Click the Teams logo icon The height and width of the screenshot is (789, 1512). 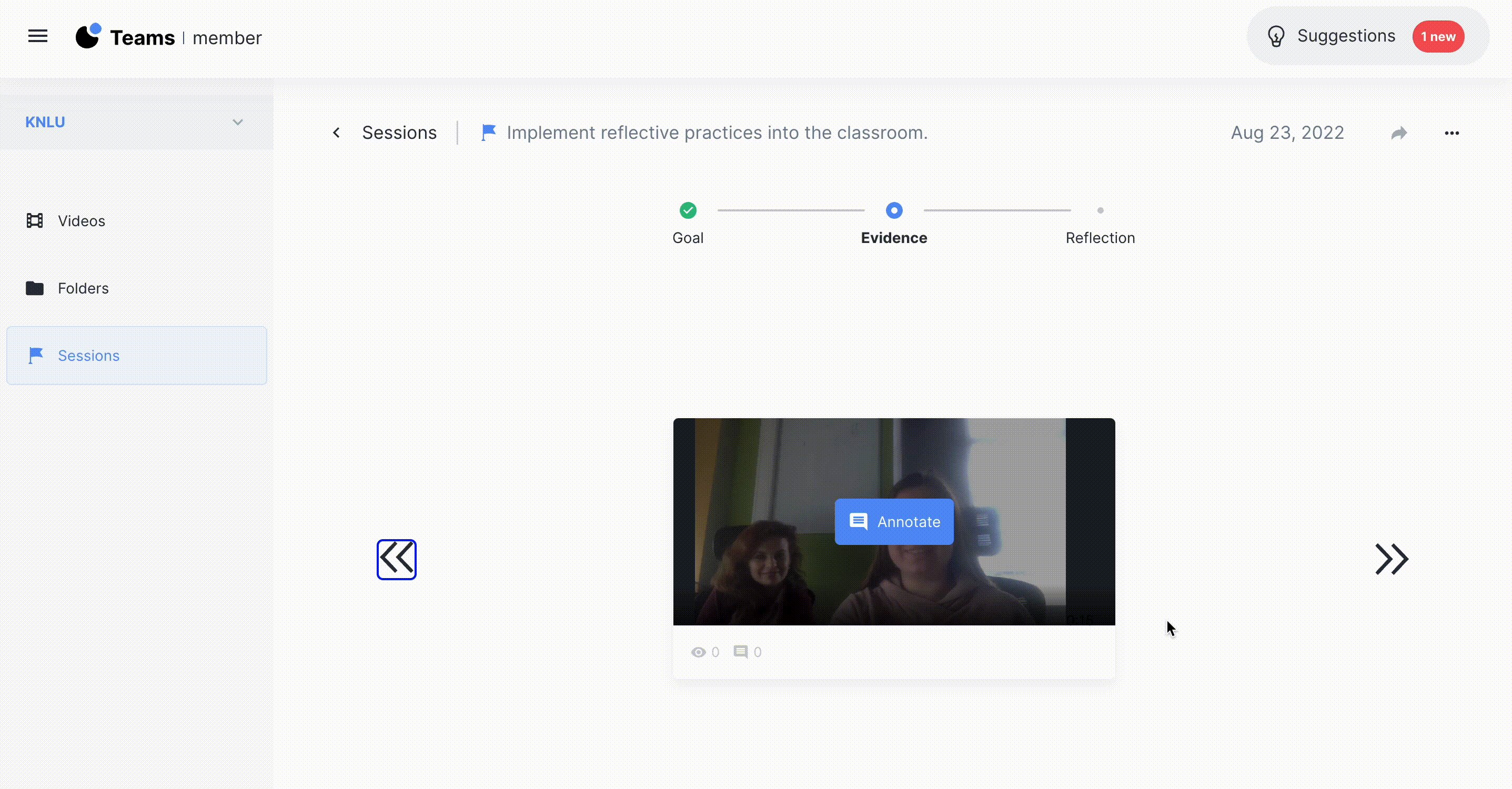(x=88, y=36)
